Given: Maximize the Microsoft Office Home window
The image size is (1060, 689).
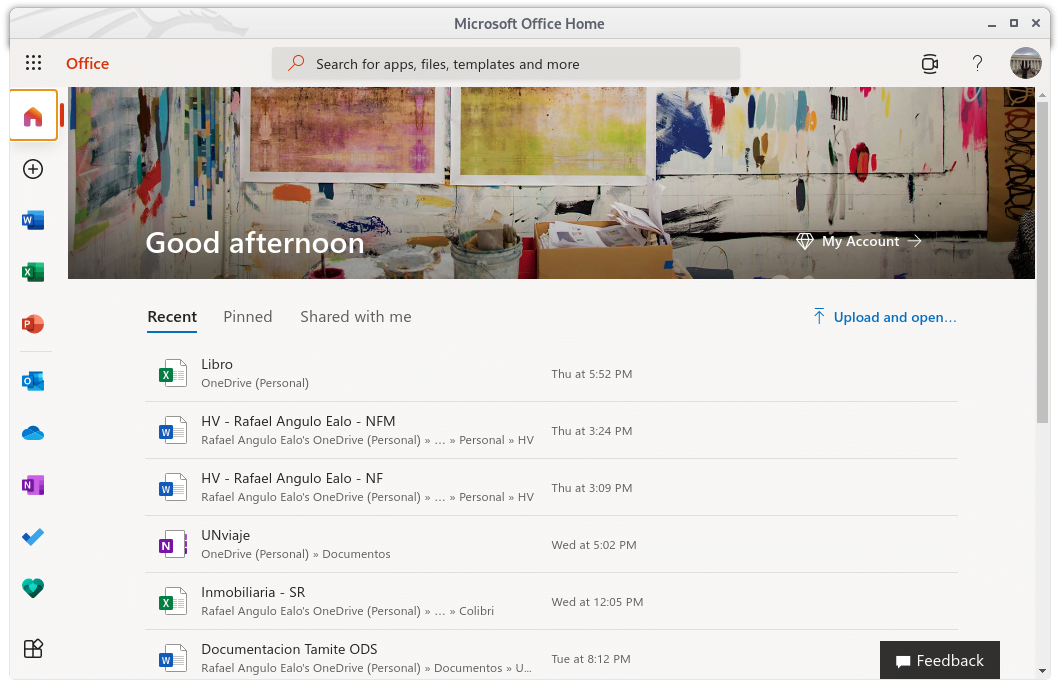Looking at the screenshot, I should [x=1014, y=23].
